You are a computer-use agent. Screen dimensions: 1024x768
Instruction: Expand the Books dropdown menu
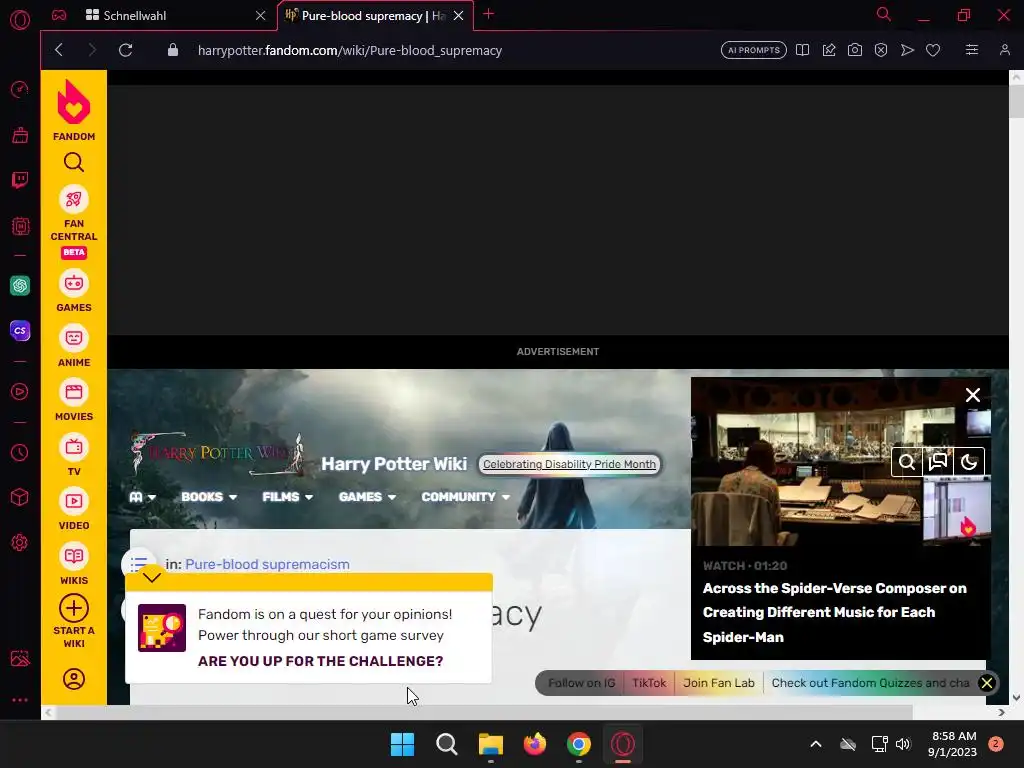209,497
